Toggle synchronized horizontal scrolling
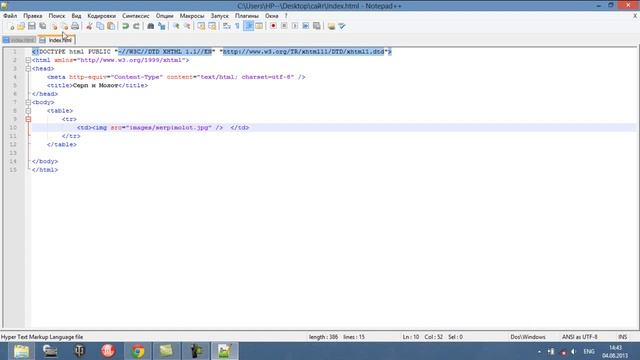This screenshot has height=360, width=640. coord(212,26)
